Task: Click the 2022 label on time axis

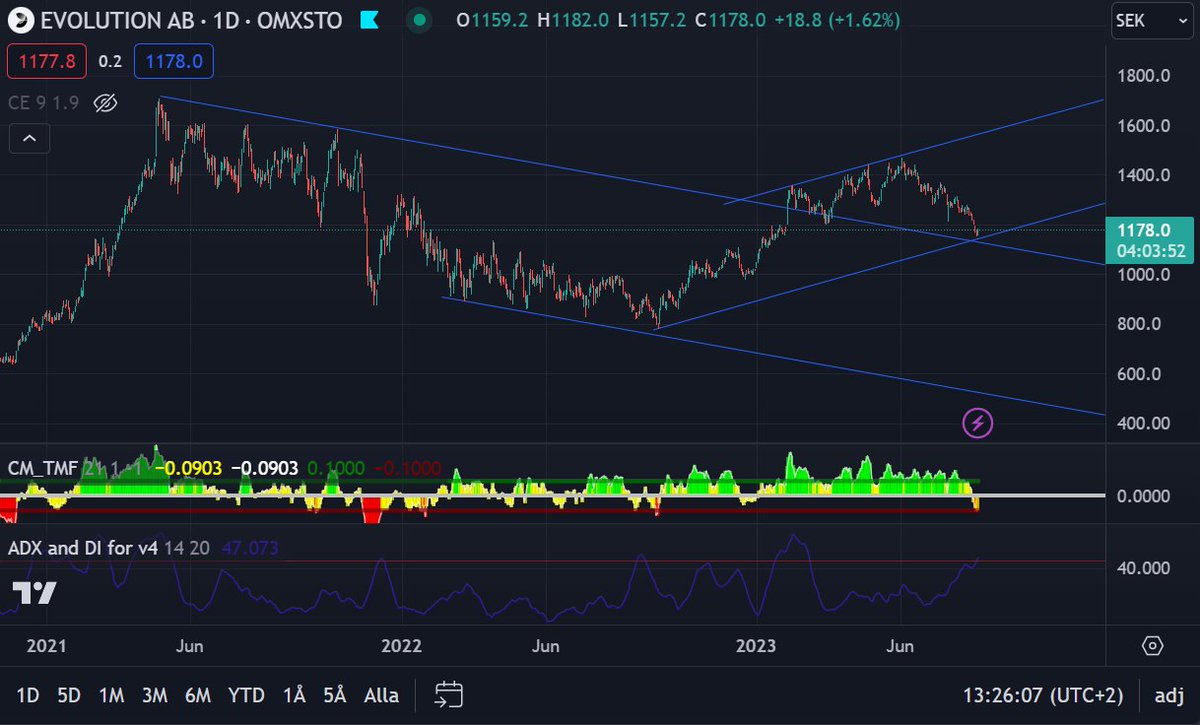Action: point(404,645)
